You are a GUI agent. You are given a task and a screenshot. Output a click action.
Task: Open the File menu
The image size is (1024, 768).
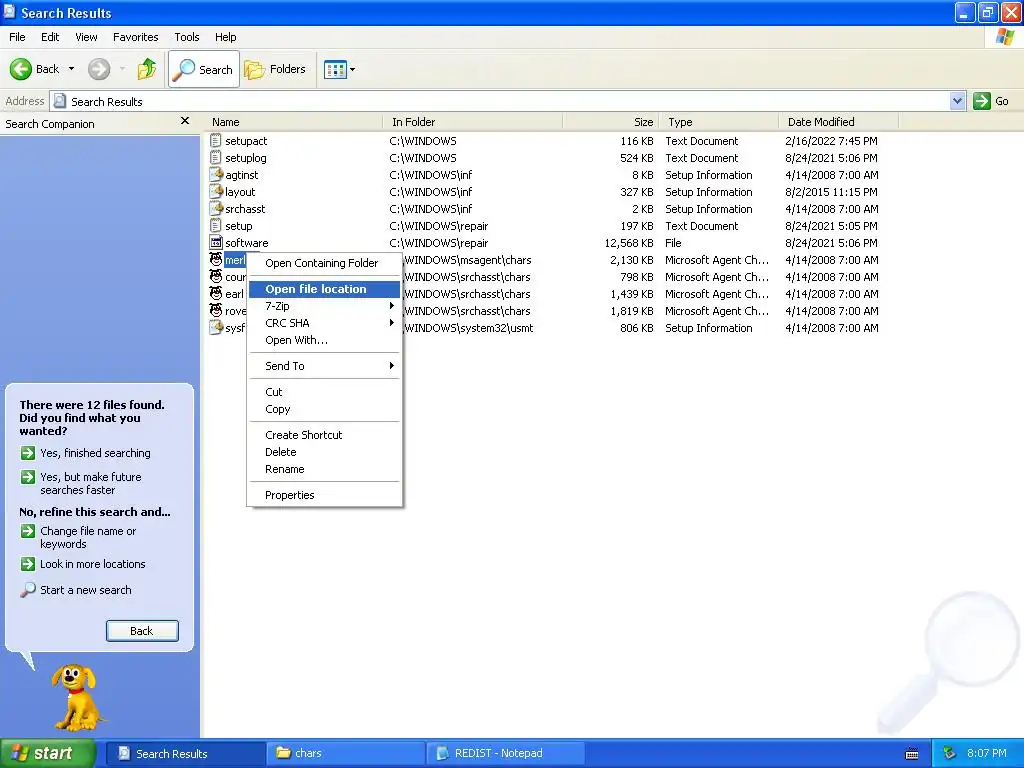tap(17, 37)
